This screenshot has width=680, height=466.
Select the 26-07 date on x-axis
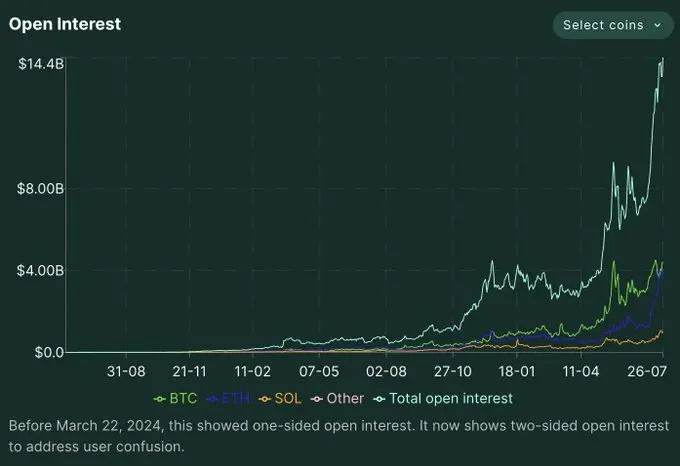tap(647, 371)
